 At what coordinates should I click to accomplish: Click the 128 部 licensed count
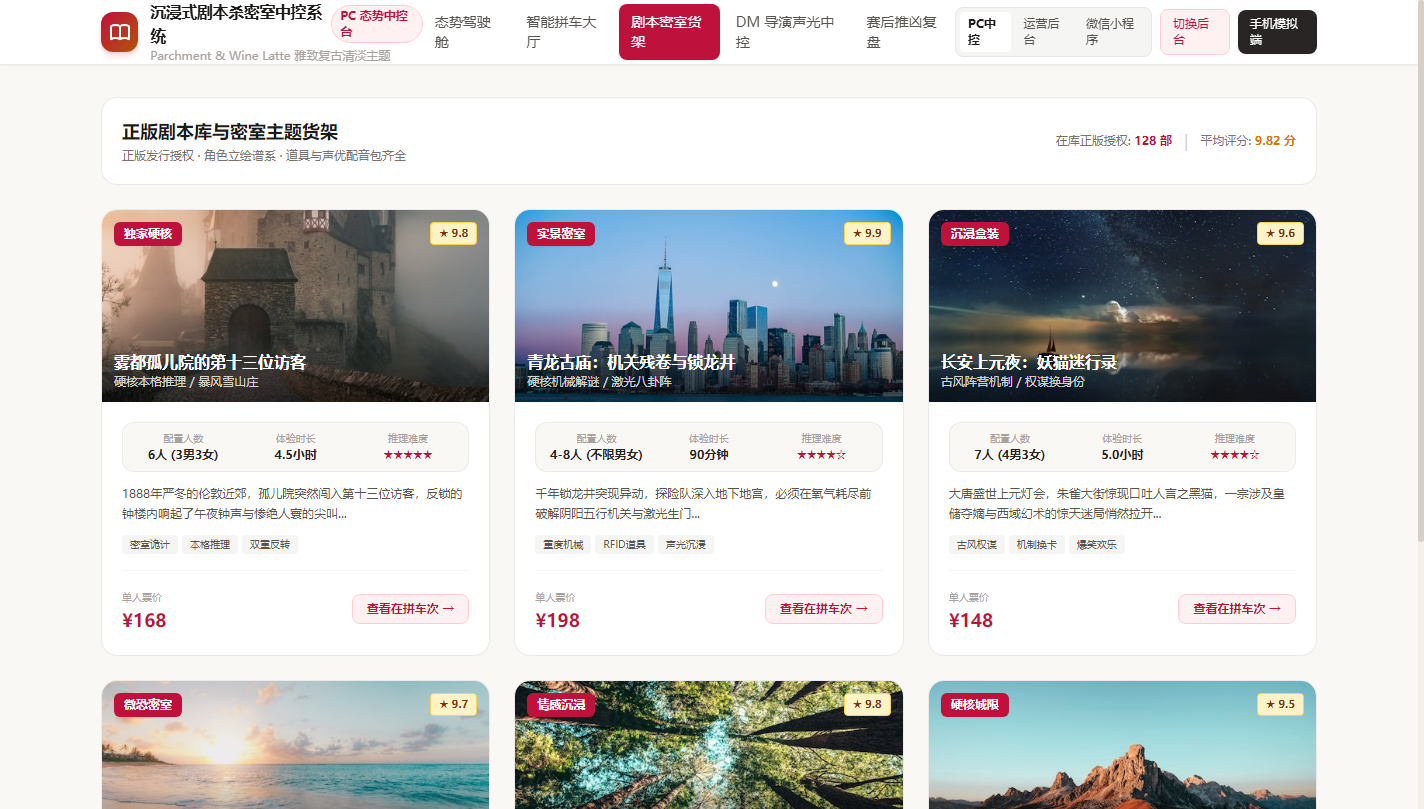pyautogui.click(x=1153, y=141)
